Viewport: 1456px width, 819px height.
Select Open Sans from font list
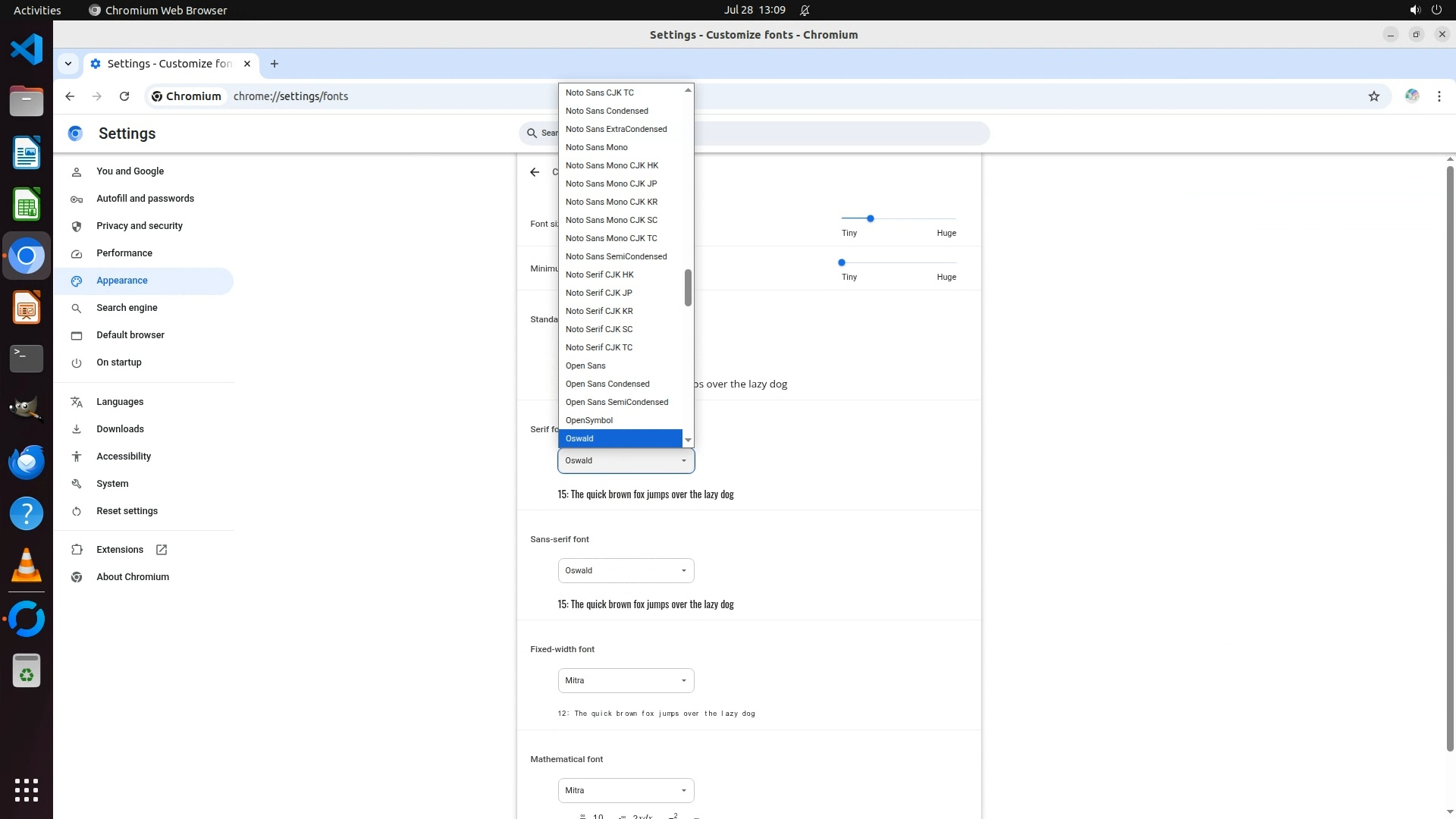585,366
